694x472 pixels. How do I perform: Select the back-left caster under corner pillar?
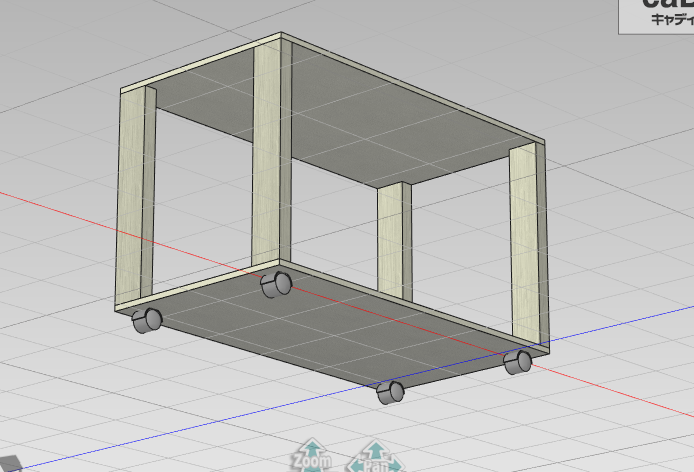pos(276,285)
